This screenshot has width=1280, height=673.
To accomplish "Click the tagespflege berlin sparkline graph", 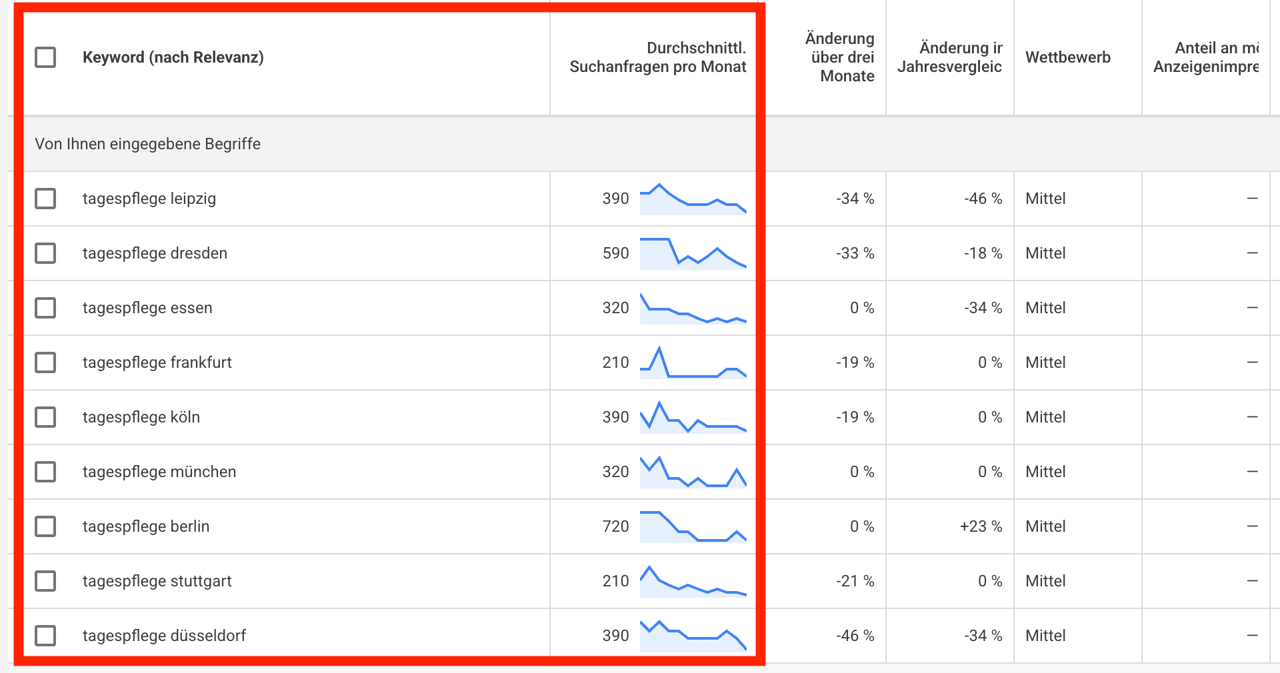I will [693, 526].
